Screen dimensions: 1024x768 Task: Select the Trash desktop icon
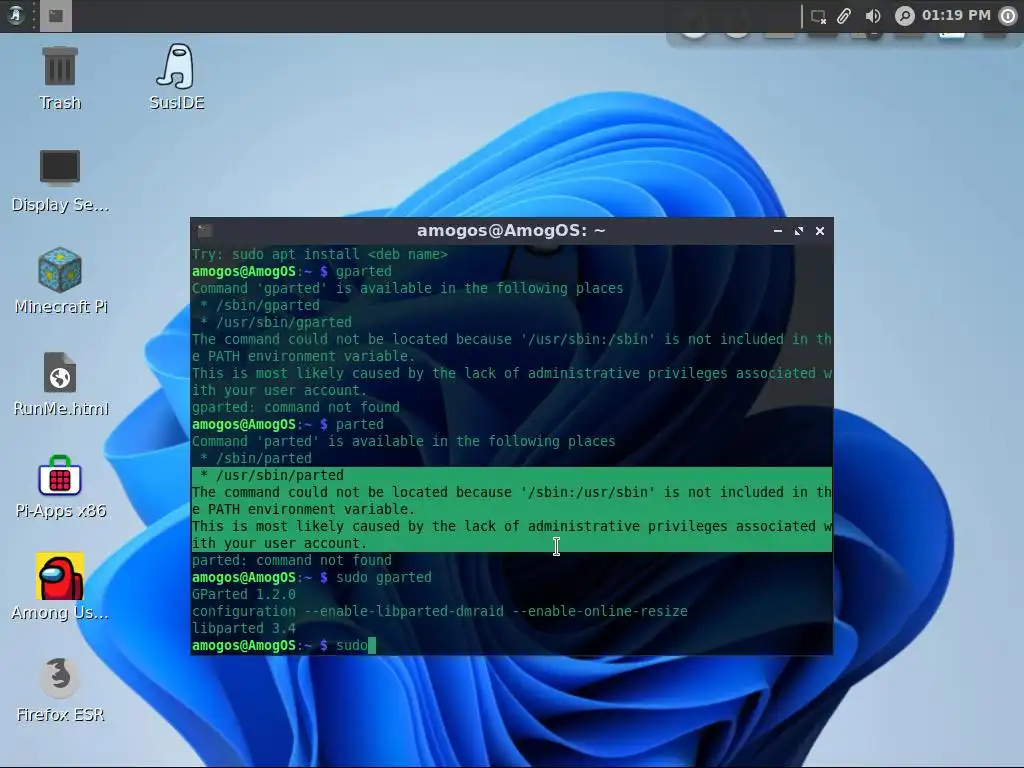click(60, 78)
